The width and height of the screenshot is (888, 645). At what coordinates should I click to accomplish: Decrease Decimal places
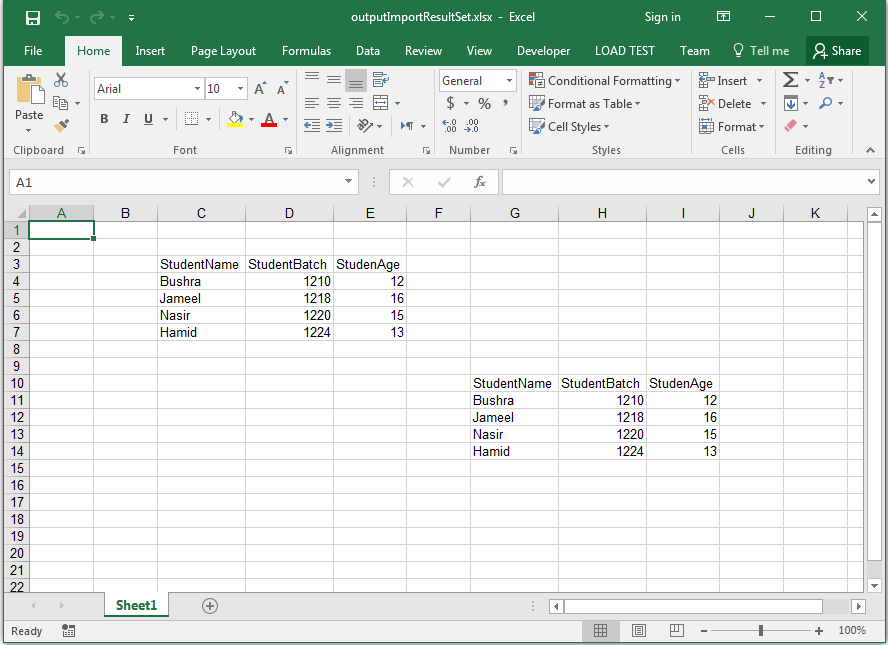(x=472, y=126)
